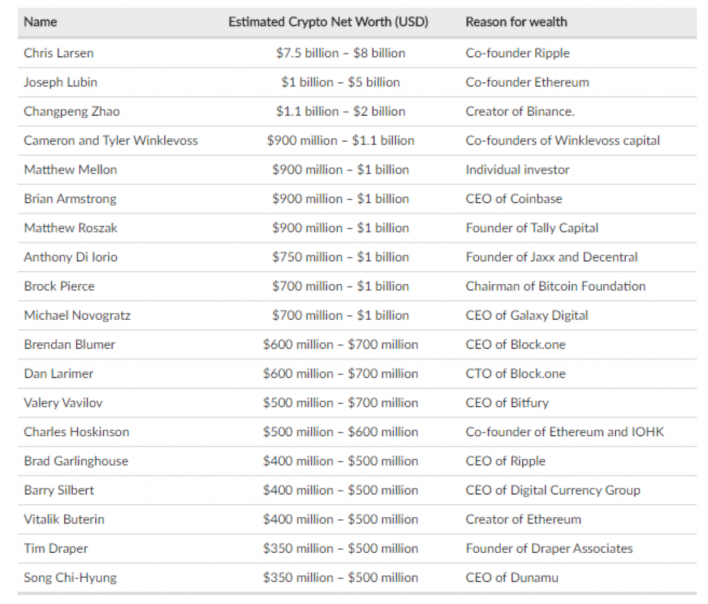The height and width of the screenshot is (604, 708).
Task: Select the Chris Larsen name cell
Action: [x=58, y=53]
